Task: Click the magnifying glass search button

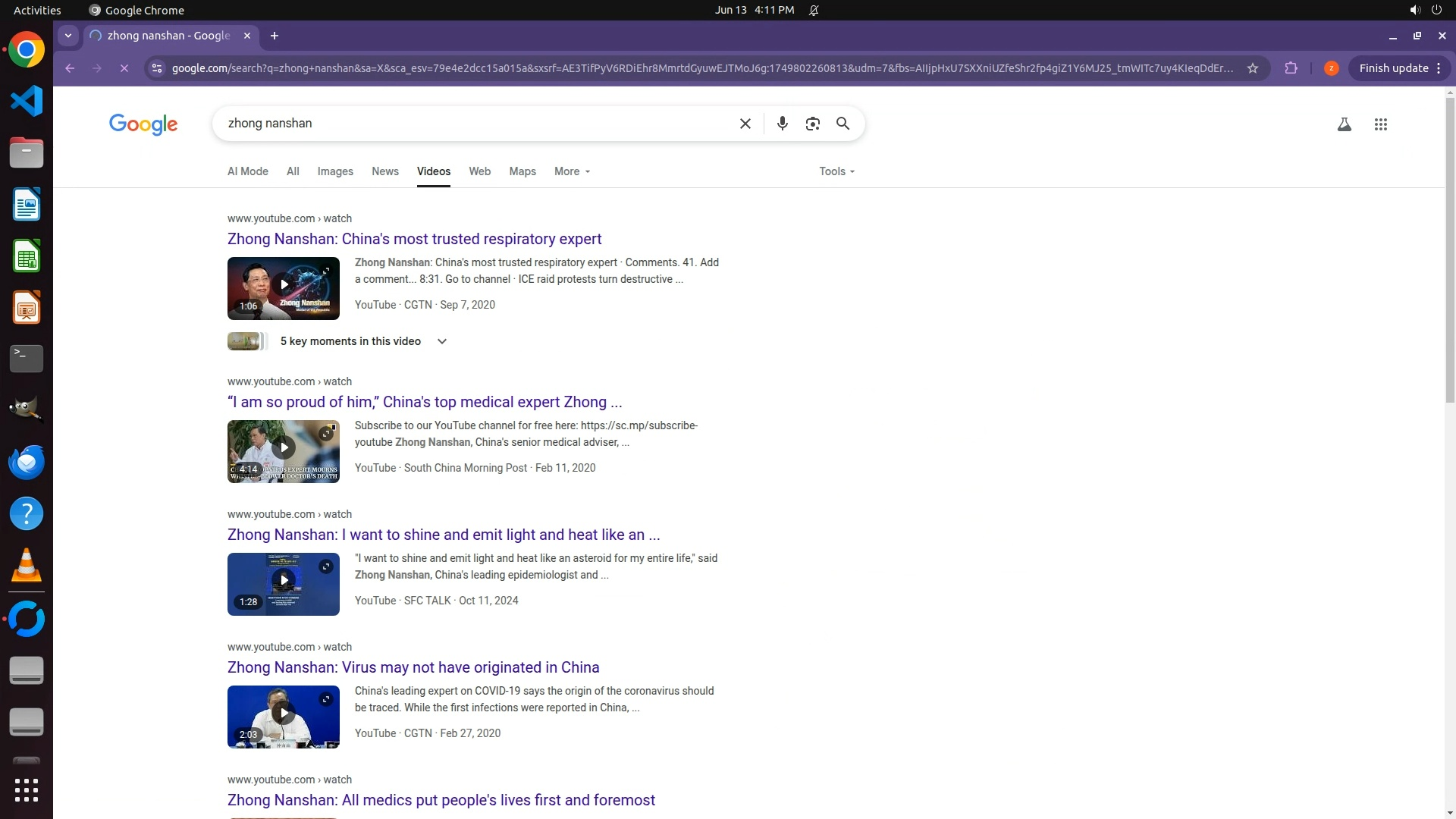Action: (x=843, y=124)
